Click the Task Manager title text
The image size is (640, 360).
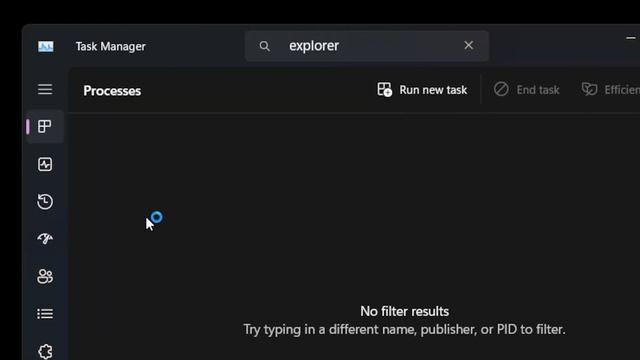[111, 47]
